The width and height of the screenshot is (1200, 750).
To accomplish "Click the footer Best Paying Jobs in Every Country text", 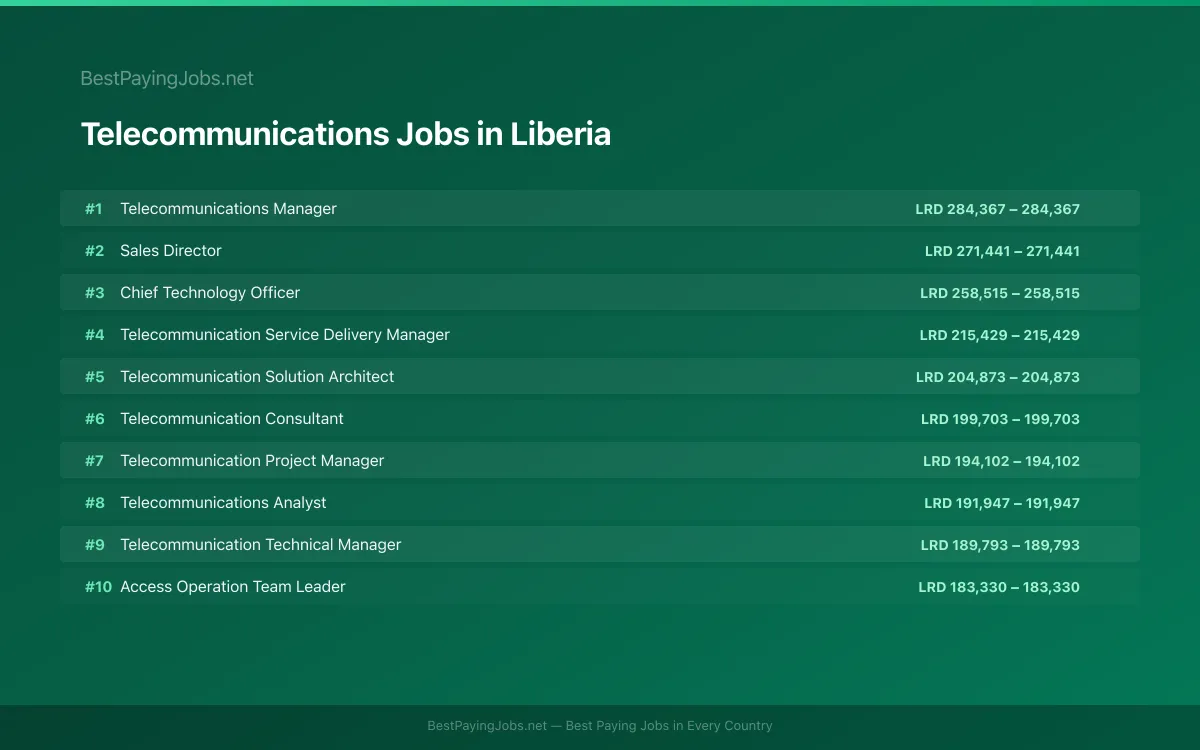I will pyautogui.click(x=669, y=726).
